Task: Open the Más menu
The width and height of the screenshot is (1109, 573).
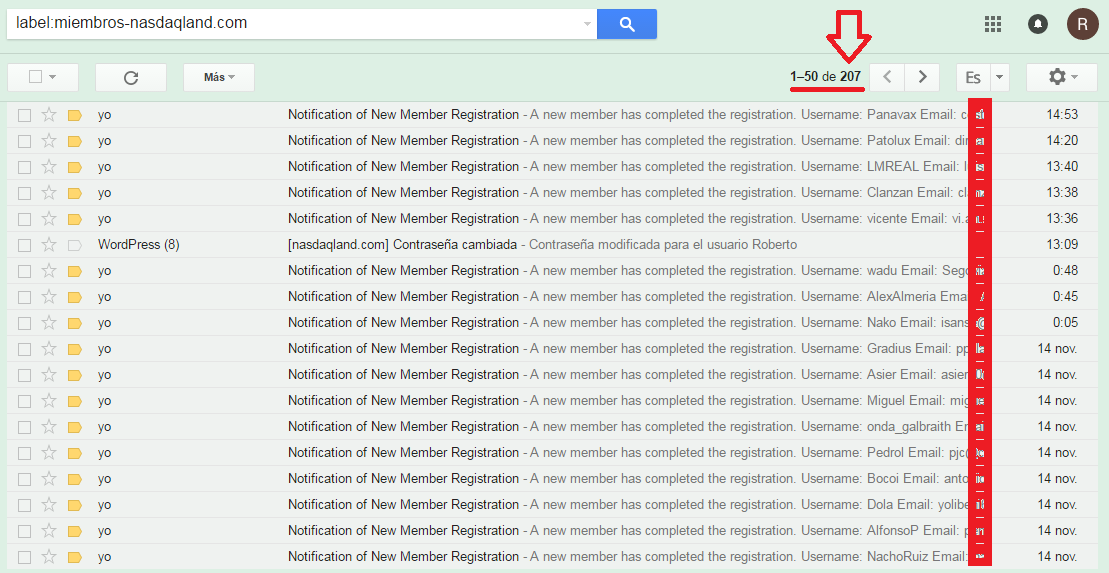Action: point(219,77)
